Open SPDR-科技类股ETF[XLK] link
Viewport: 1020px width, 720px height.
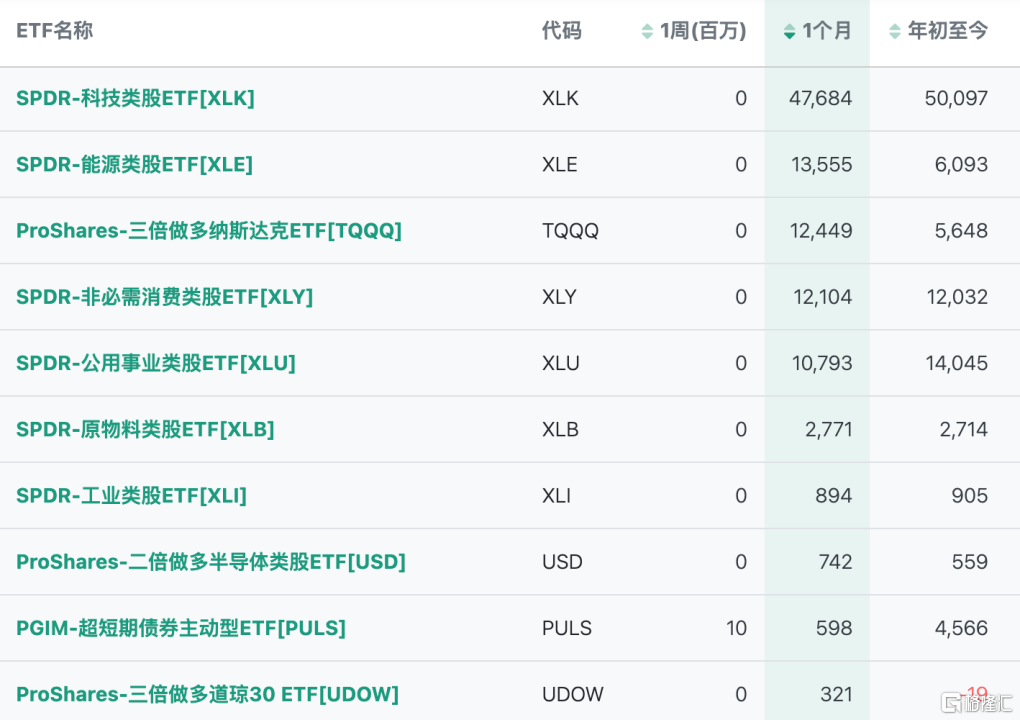pyautogui.click(x=135, y=98)
